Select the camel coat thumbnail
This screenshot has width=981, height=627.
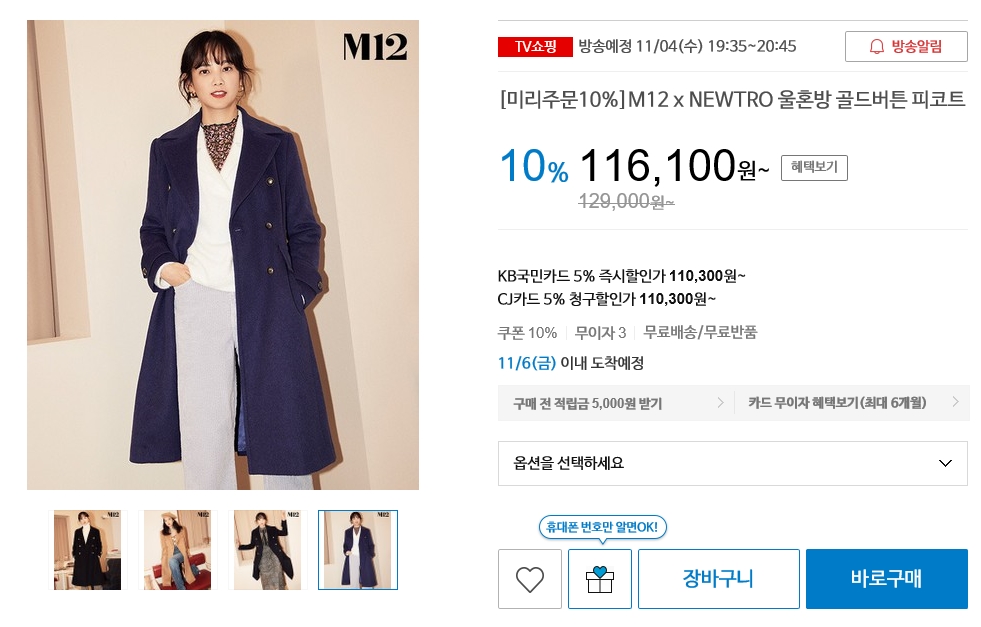coord(178,550)
